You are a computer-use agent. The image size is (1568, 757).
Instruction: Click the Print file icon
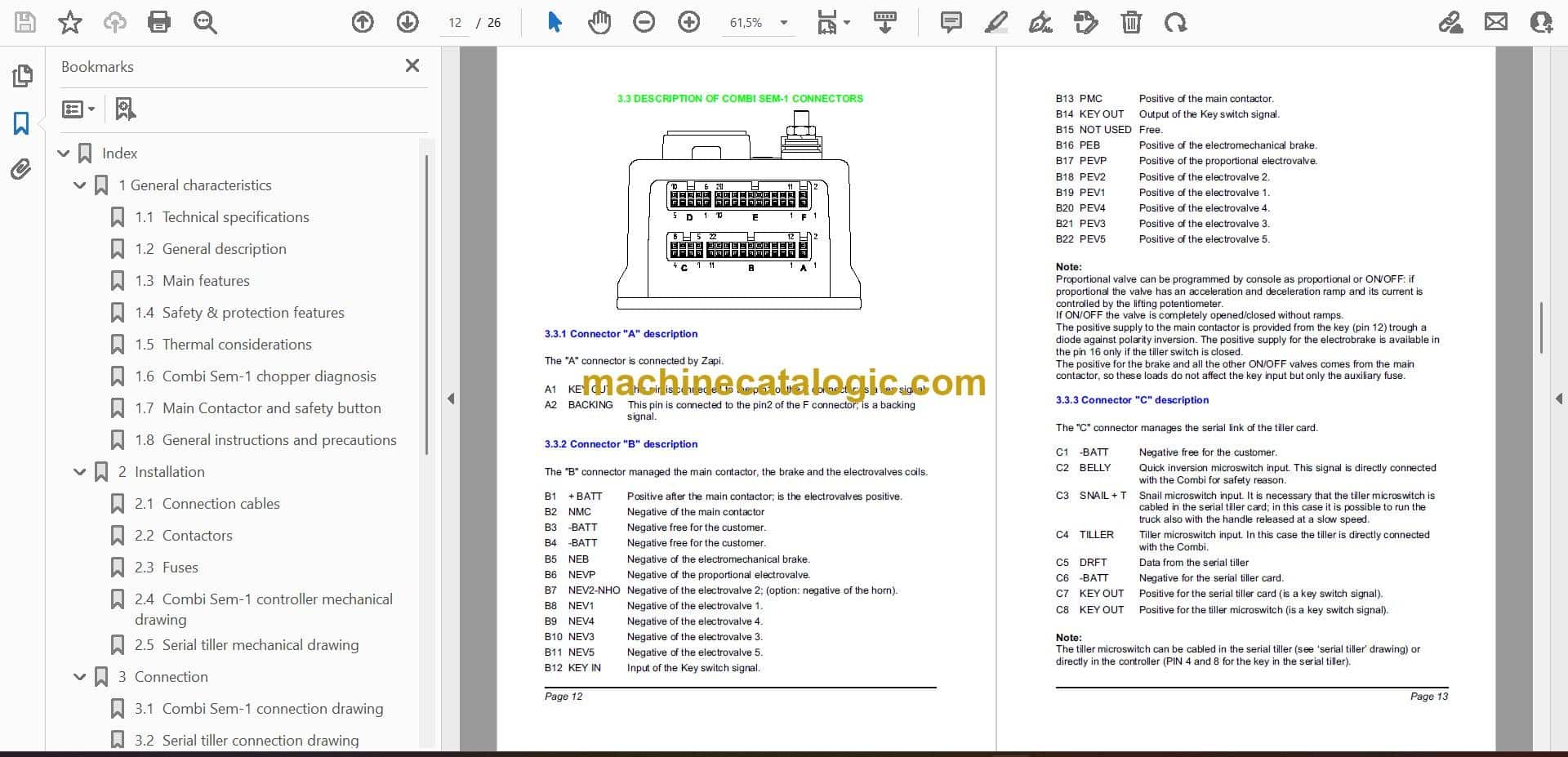pos(159,23)
